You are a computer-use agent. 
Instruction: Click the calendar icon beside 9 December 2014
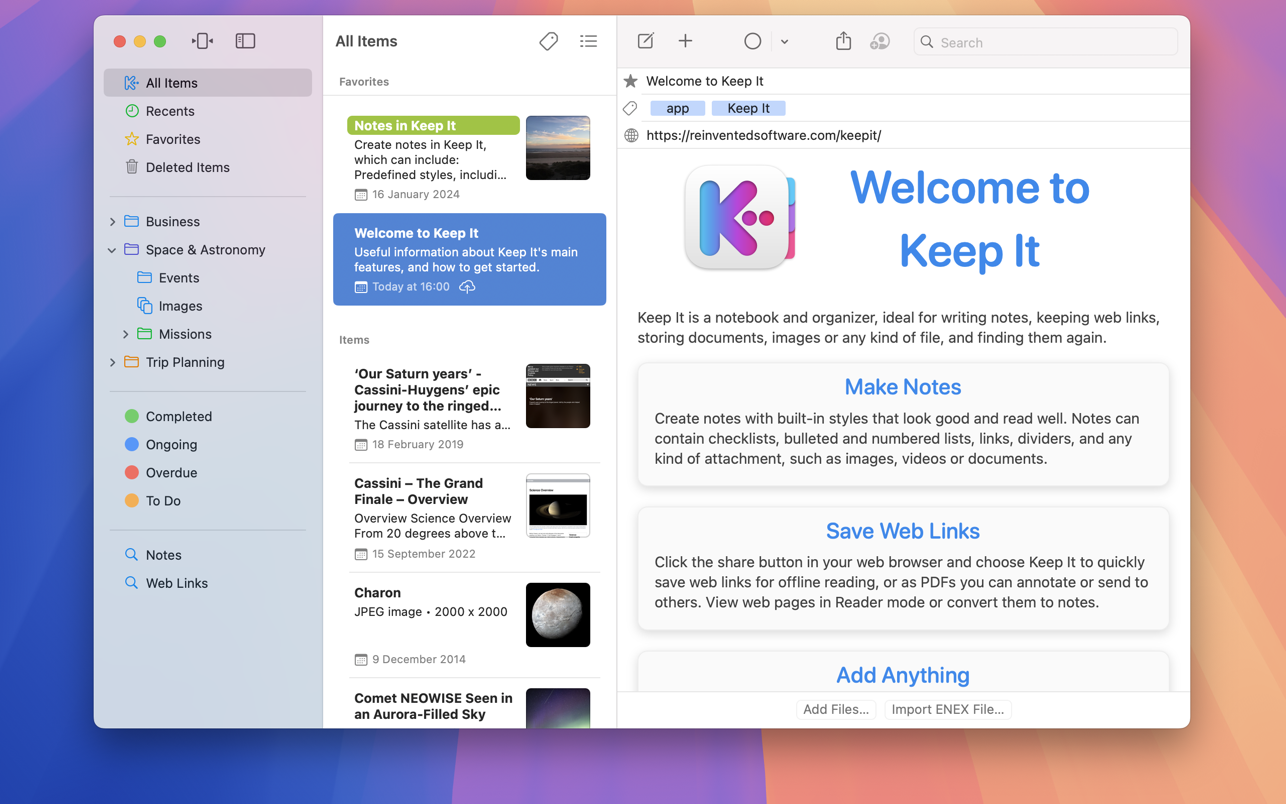pyautogui.click(x=361, y=659)
